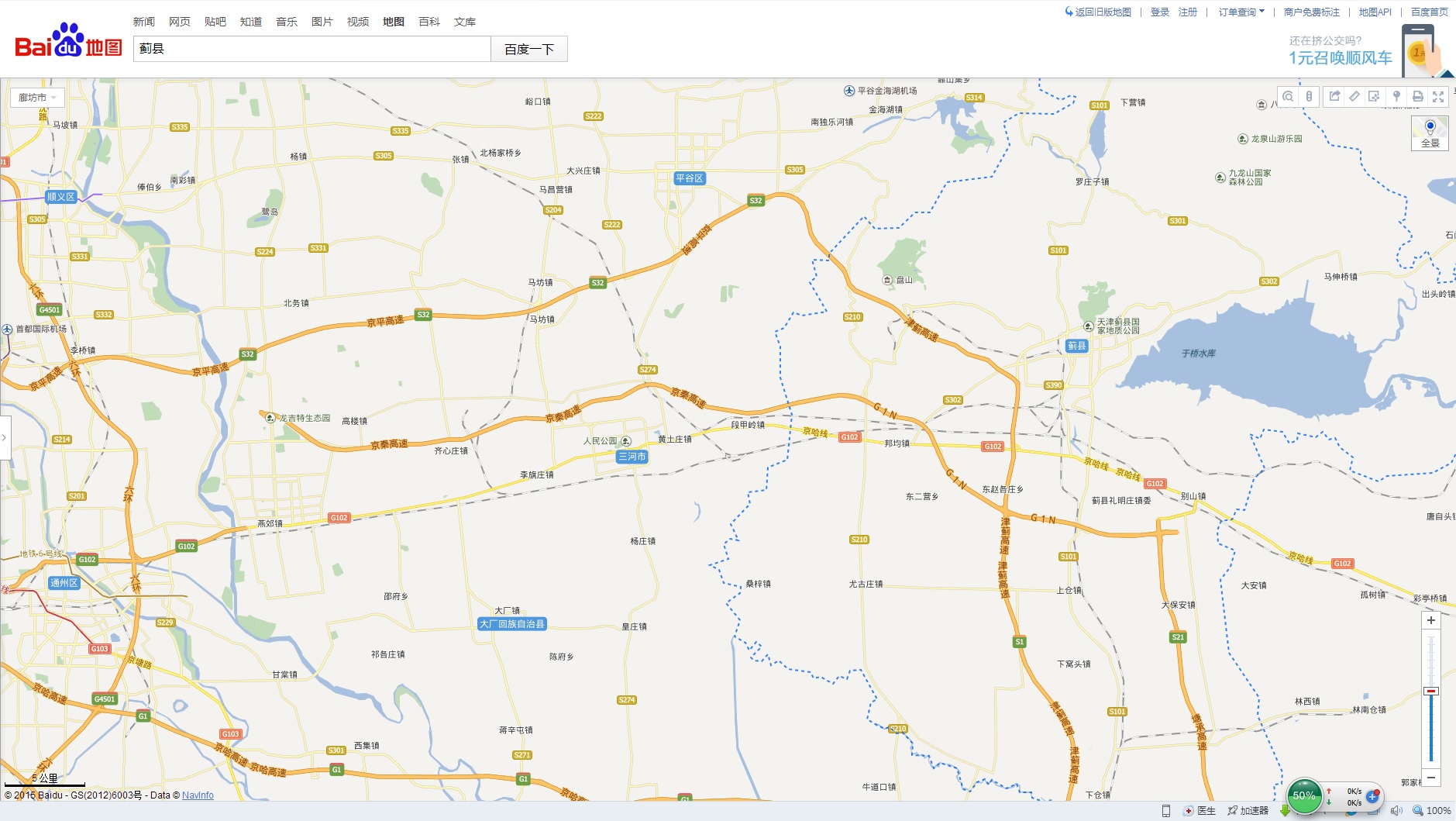Click the 返回旧版地图 link
1456x821 pixels.
click(x=1098, y=12)
